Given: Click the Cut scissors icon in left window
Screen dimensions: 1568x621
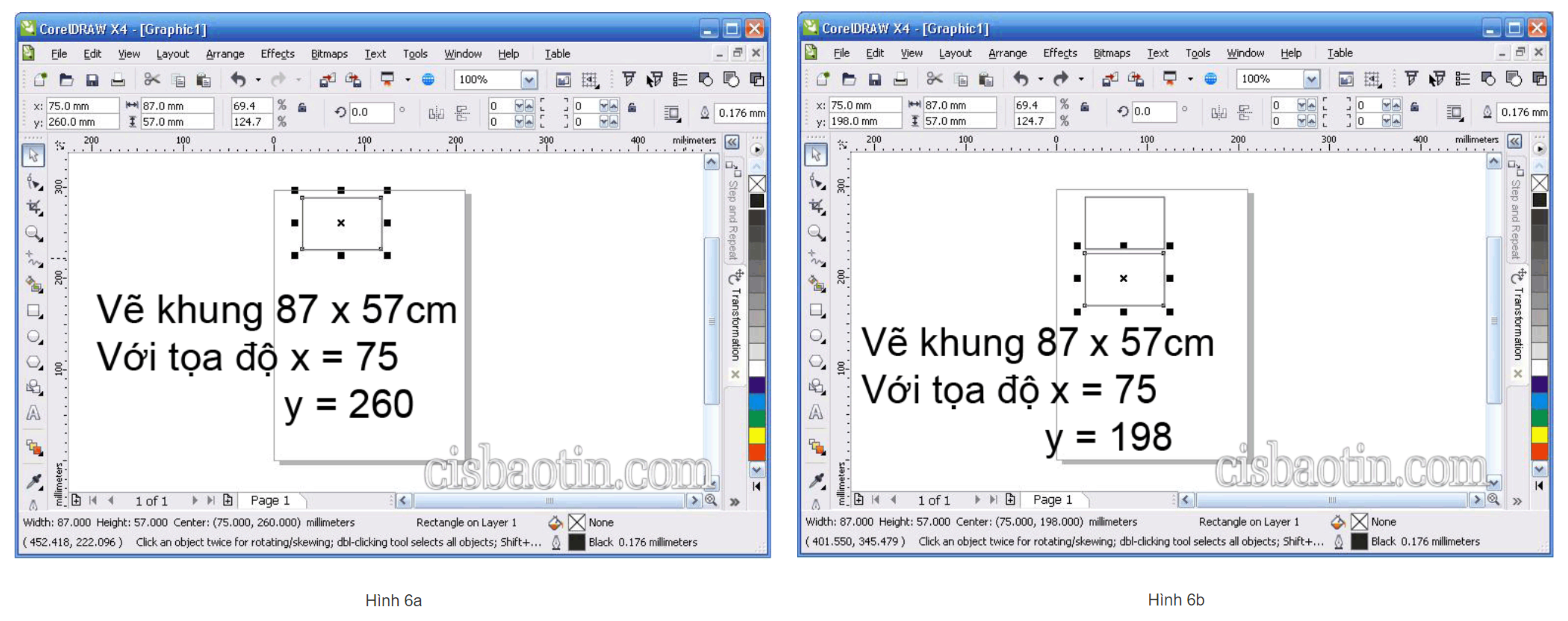Looking at the screenshot, I should point(151,80).
